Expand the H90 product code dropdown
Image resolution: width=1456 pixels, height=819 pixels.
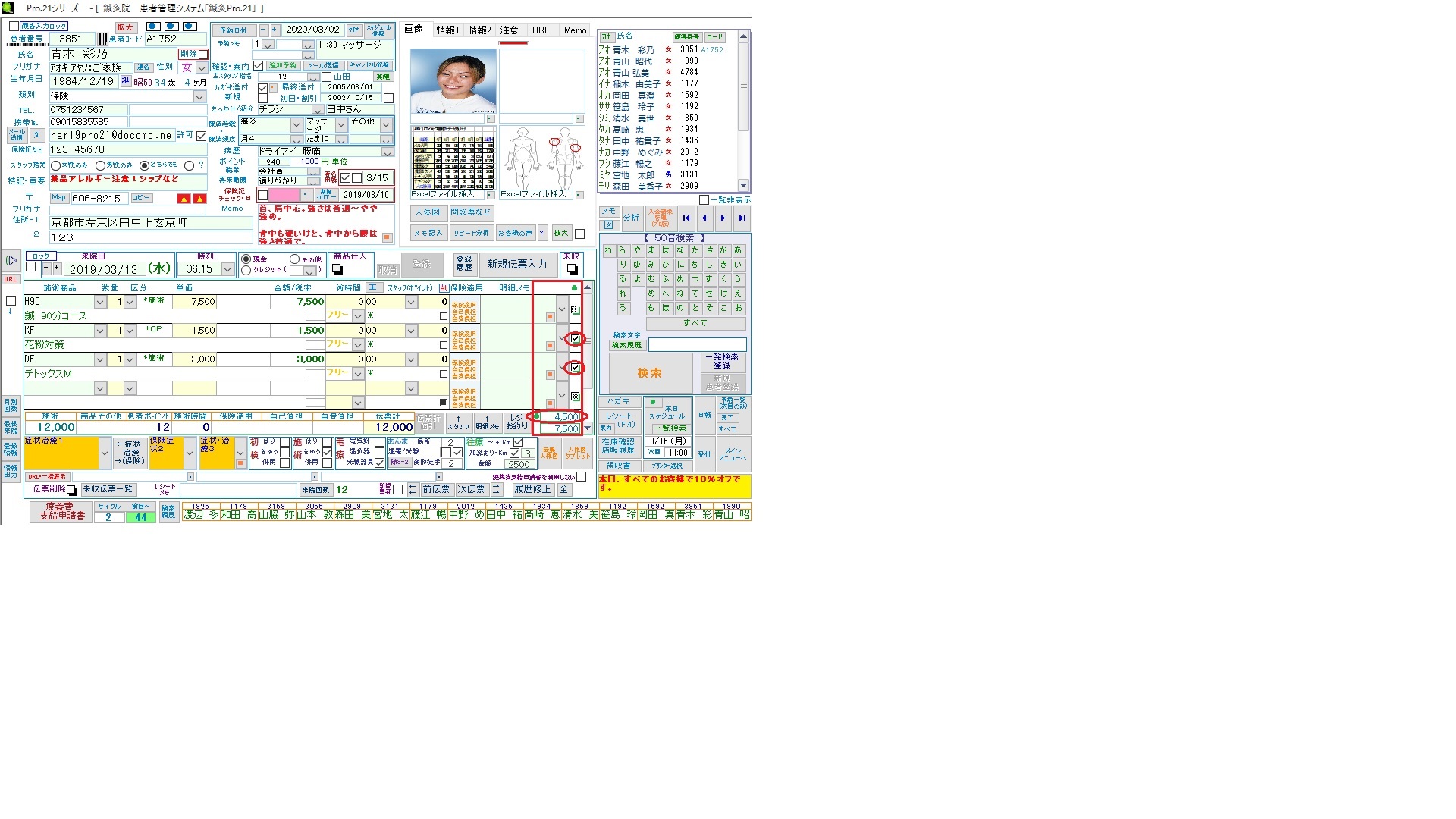point(100,302)
